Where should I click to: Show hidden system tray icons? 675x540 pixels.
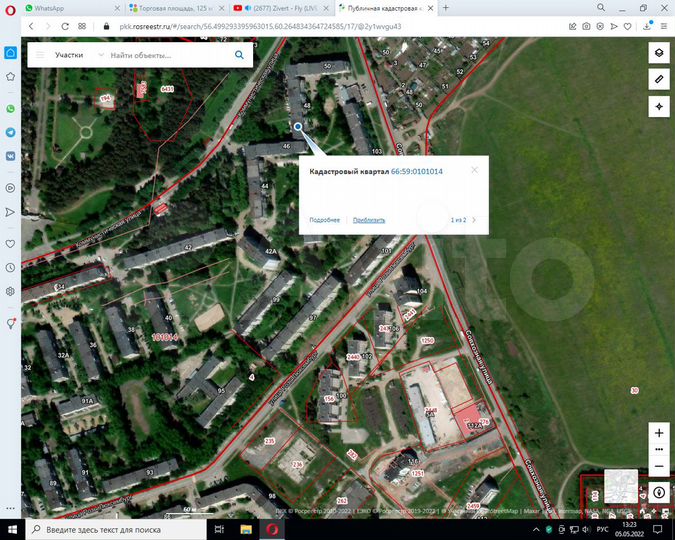pyautogui.click(x=536, y=529)
